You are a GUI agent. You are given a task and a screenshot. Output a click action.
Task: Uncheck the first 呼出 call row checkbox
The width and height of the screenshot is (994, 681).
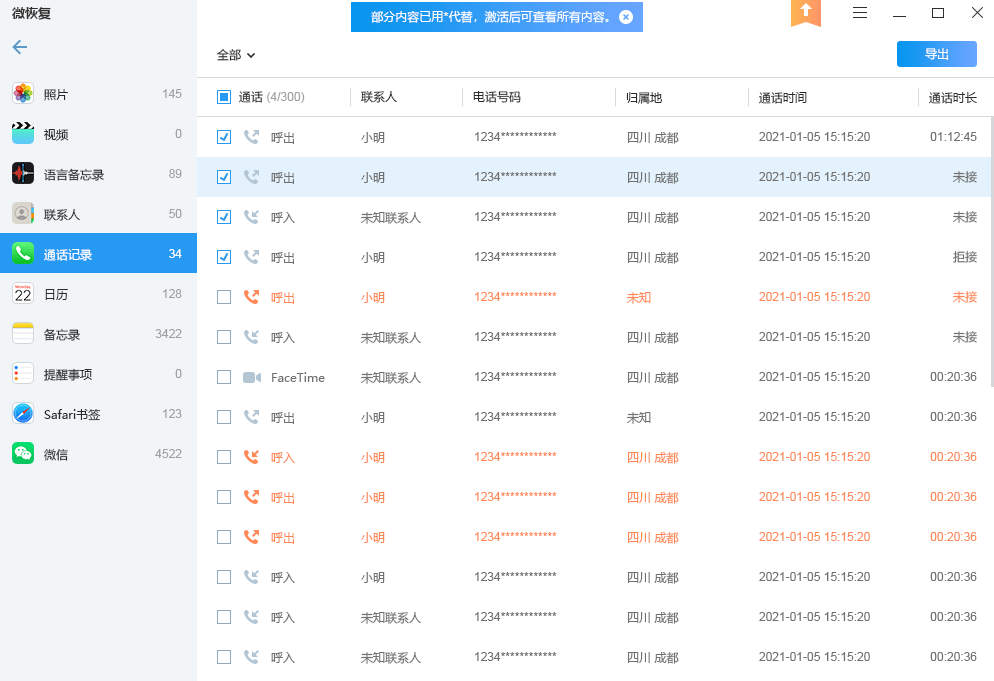(224, 137)
